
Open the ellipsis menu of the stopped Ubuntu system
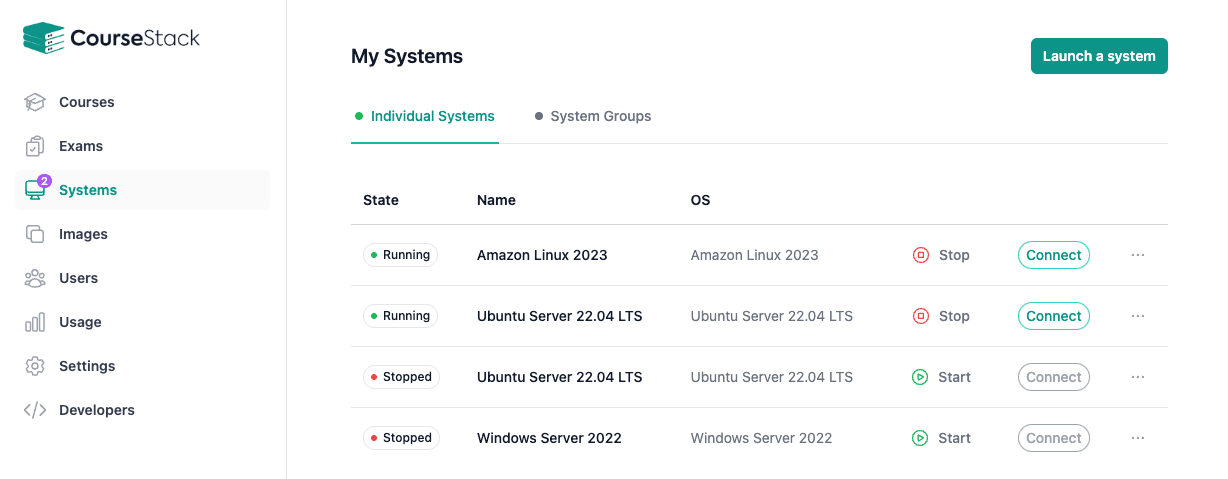click(x=1138, y=377)
